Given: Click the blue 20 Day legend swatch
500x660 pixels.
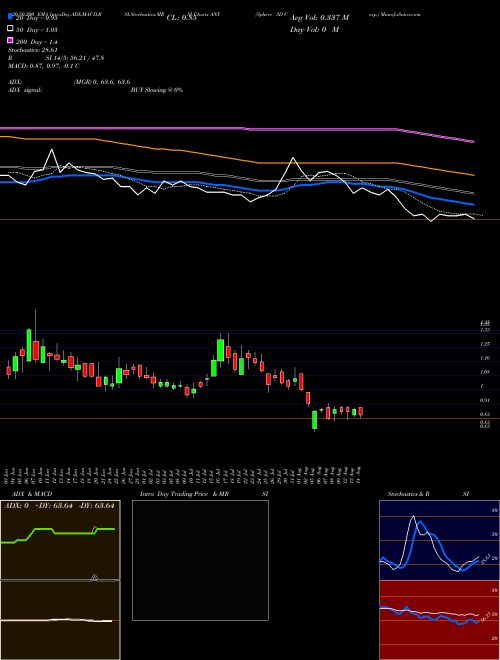Looking at the screenshot, I should click(x=10, y=16).
